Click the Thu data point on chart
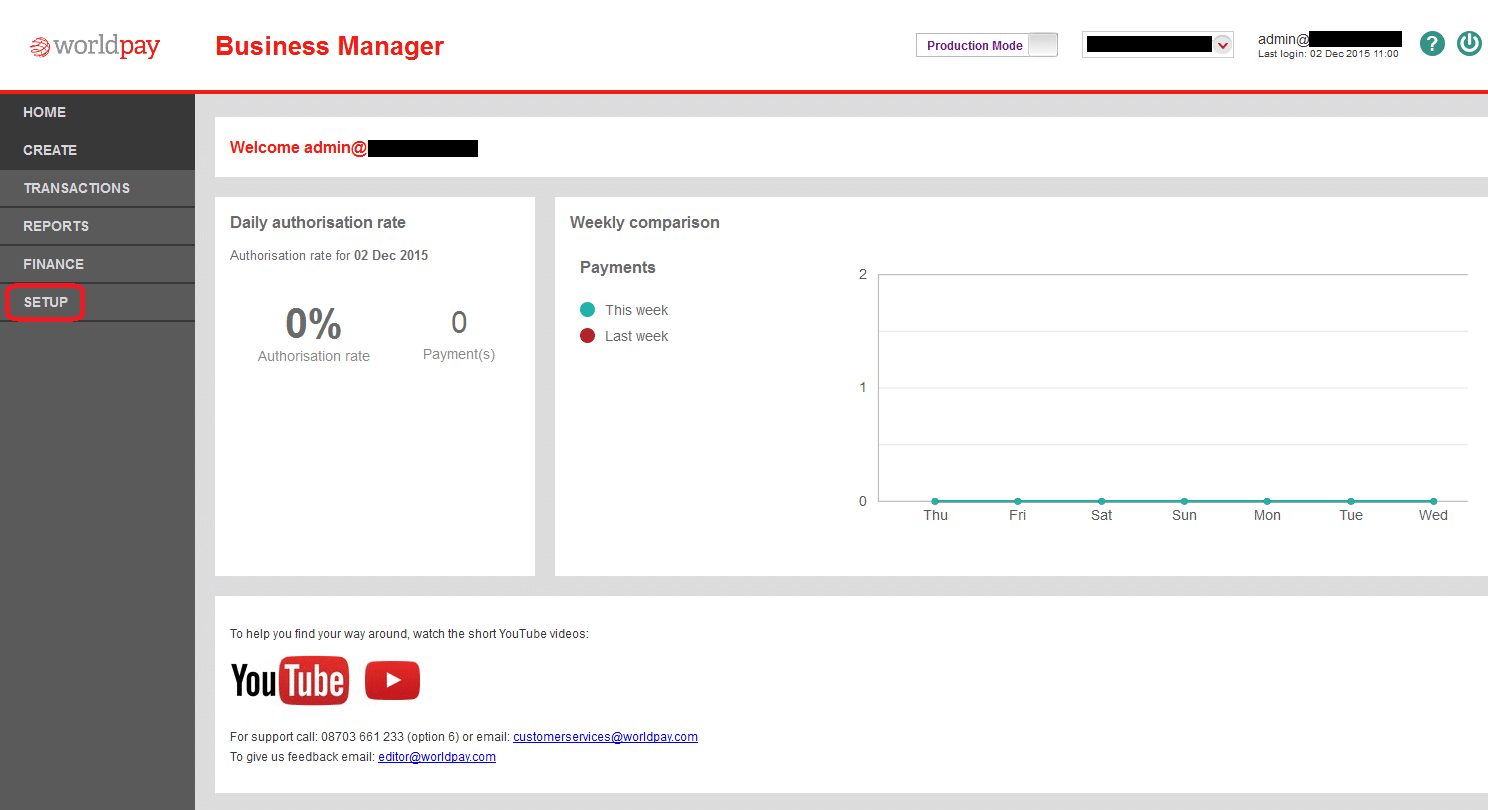 click(x=935, y=501)
